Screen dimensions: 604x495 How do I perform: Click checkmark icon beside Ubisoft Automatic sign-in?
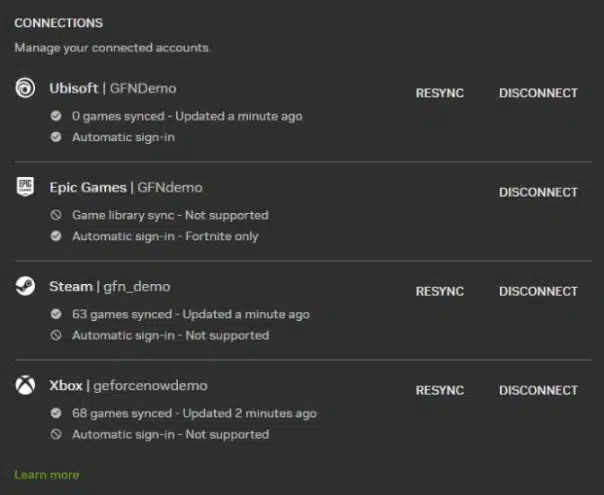coord(56,137)
